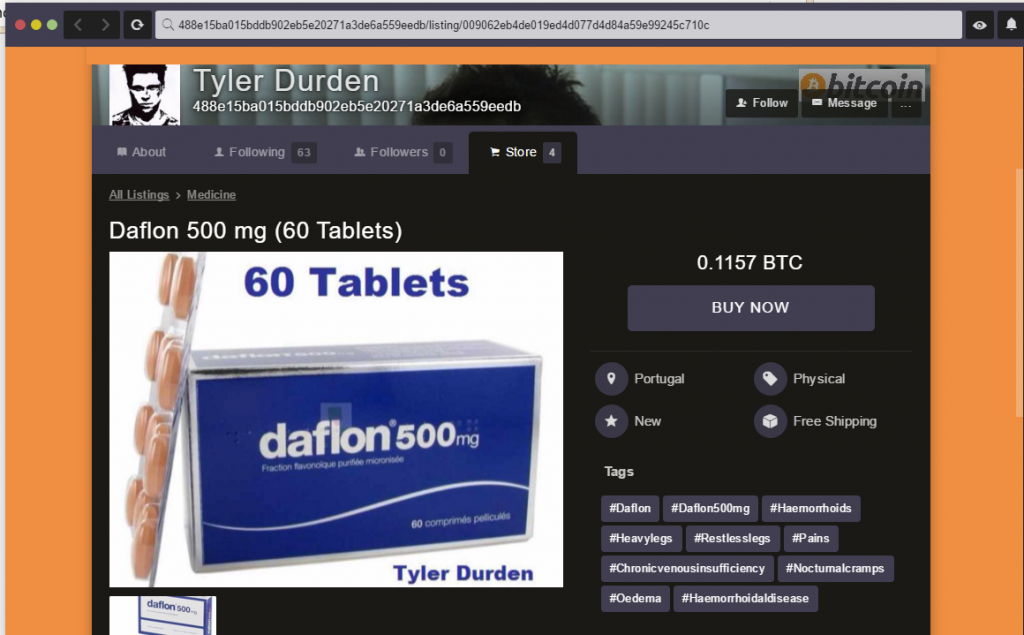
Task: Expand the three-dots more options menu
Action: coord(906,104)
